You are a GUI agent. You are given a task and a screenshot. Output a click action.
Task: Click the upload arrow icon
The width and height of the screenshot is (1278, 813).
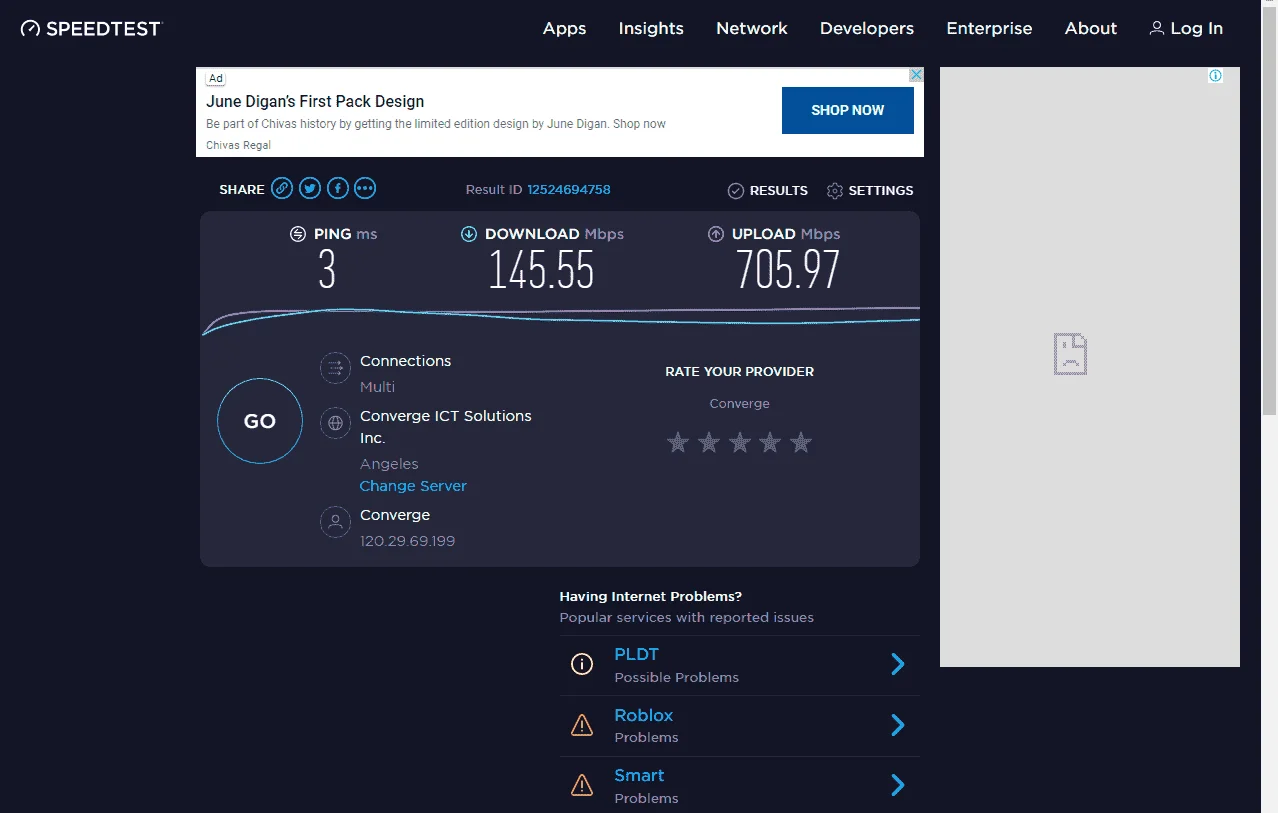[716, 234]
